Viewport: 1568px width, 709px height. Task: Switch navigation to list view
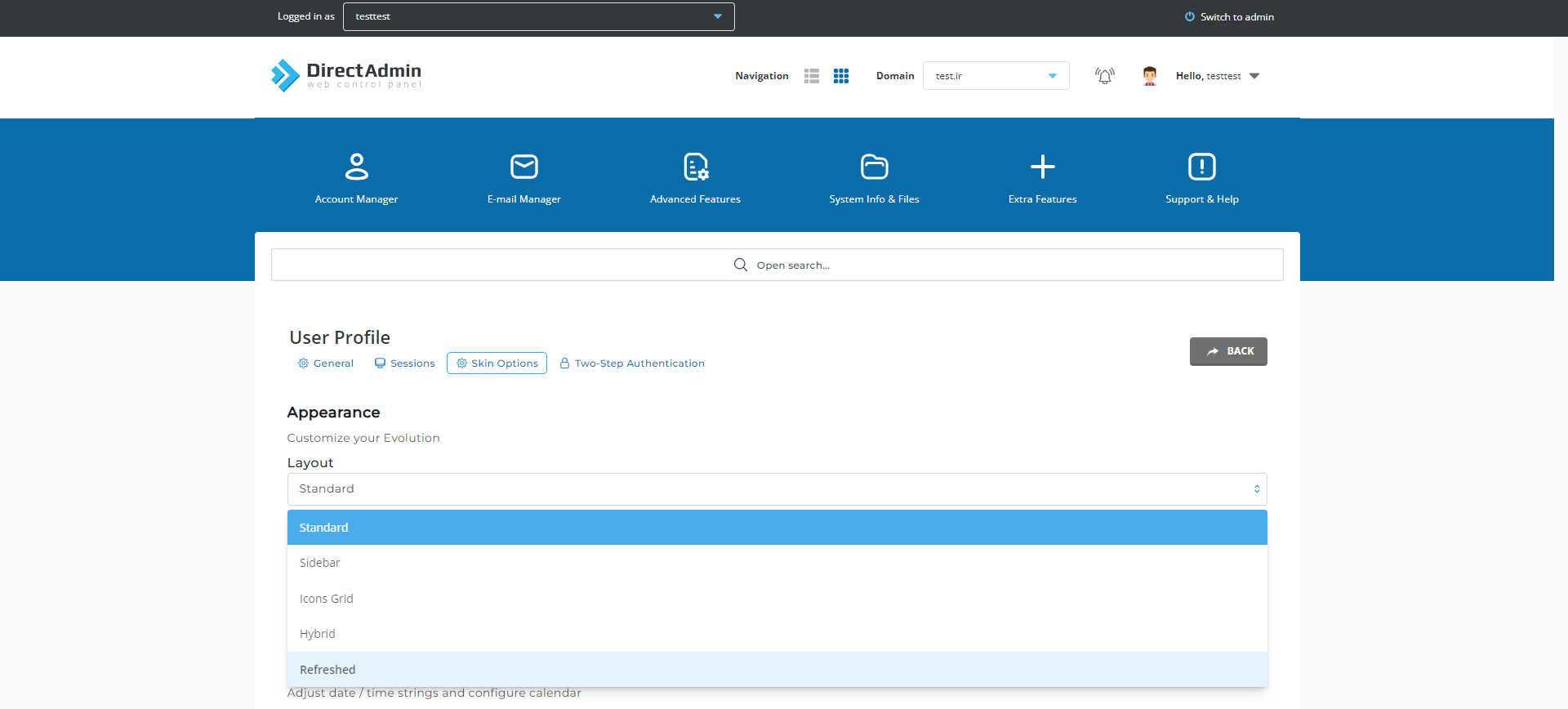[811, 76]
